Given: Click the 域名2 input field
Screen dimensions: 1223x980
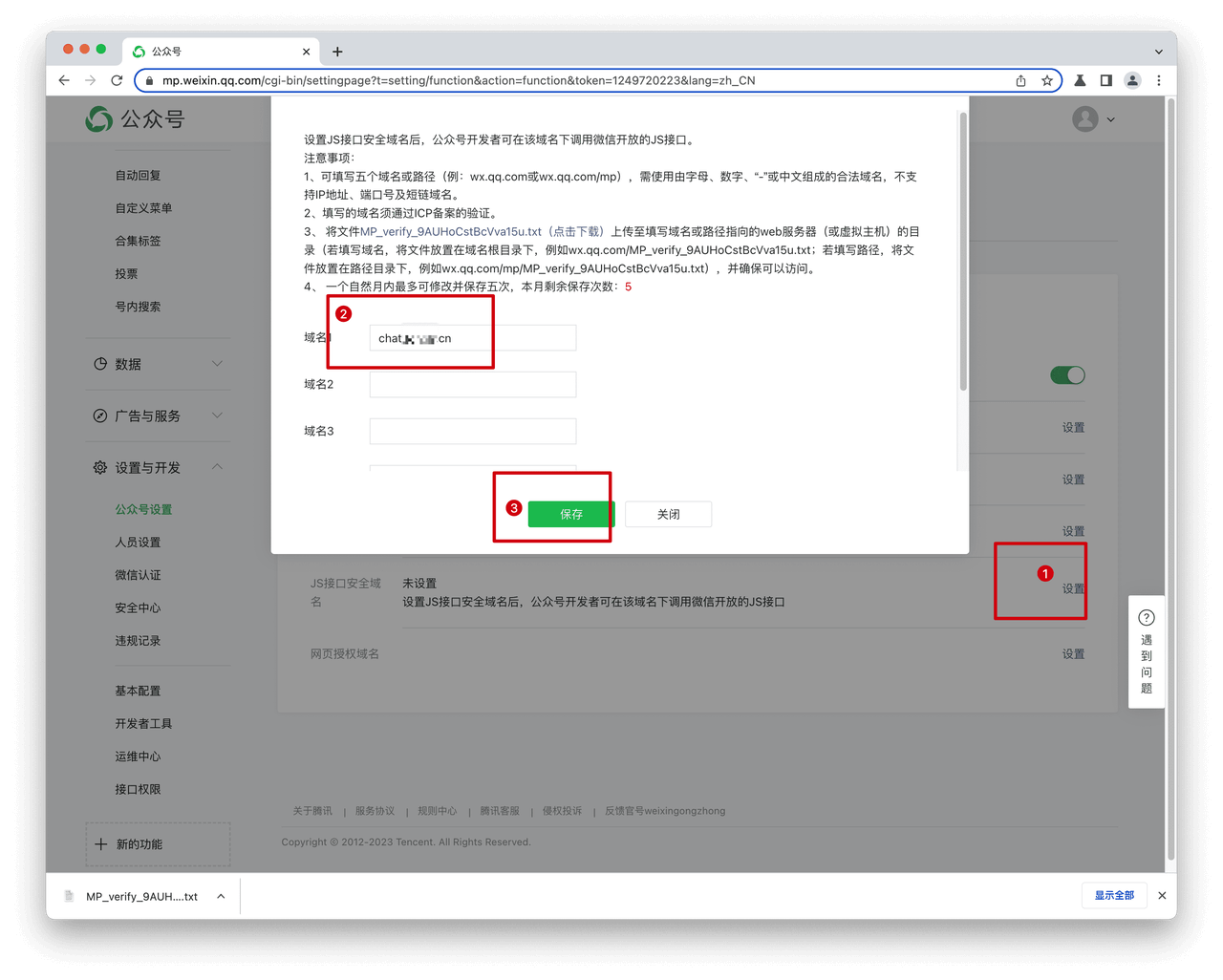Looking at the screenshot, I should [x=472, y=384].
